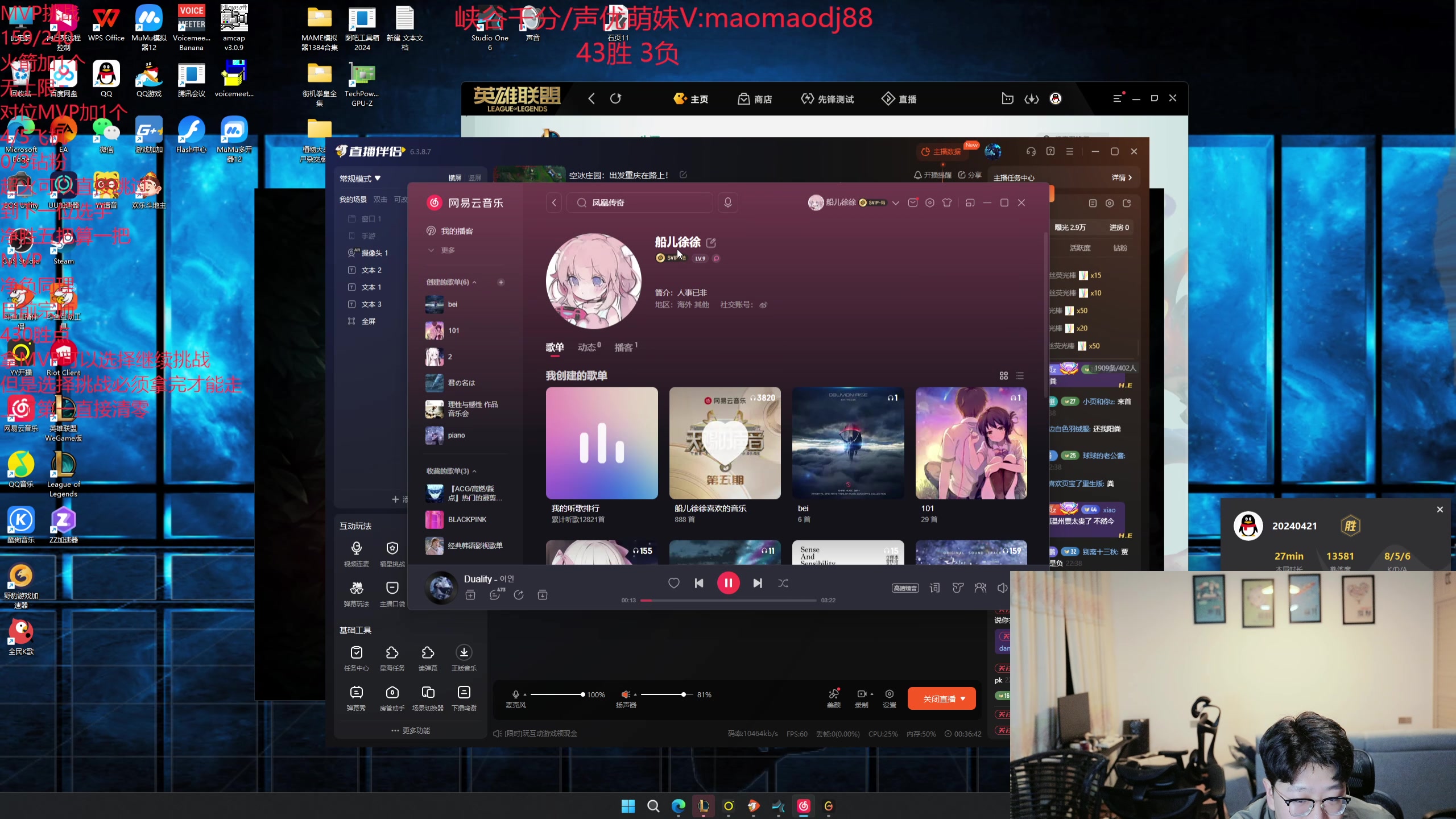Pause the currently playing song Duality
This screenshot has height=819, width=1456.
point(728,583)
